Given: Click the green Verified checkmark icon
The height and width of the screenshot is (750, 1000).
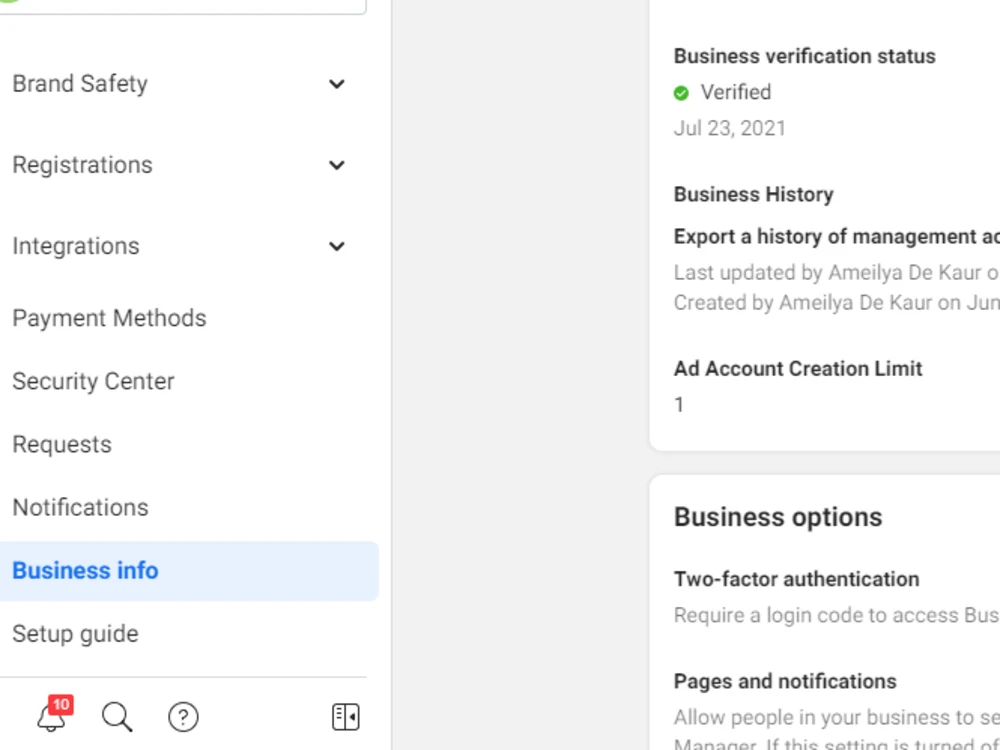Looking at the screenshot, I should click(681, 93).
